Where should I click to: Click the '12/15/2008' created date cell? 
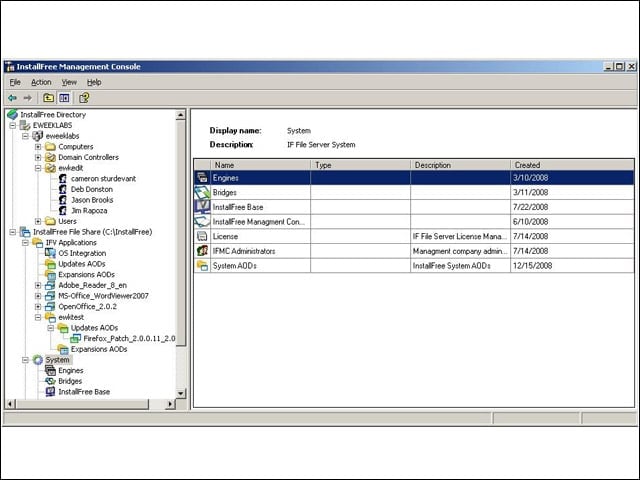tap(573, 266)
